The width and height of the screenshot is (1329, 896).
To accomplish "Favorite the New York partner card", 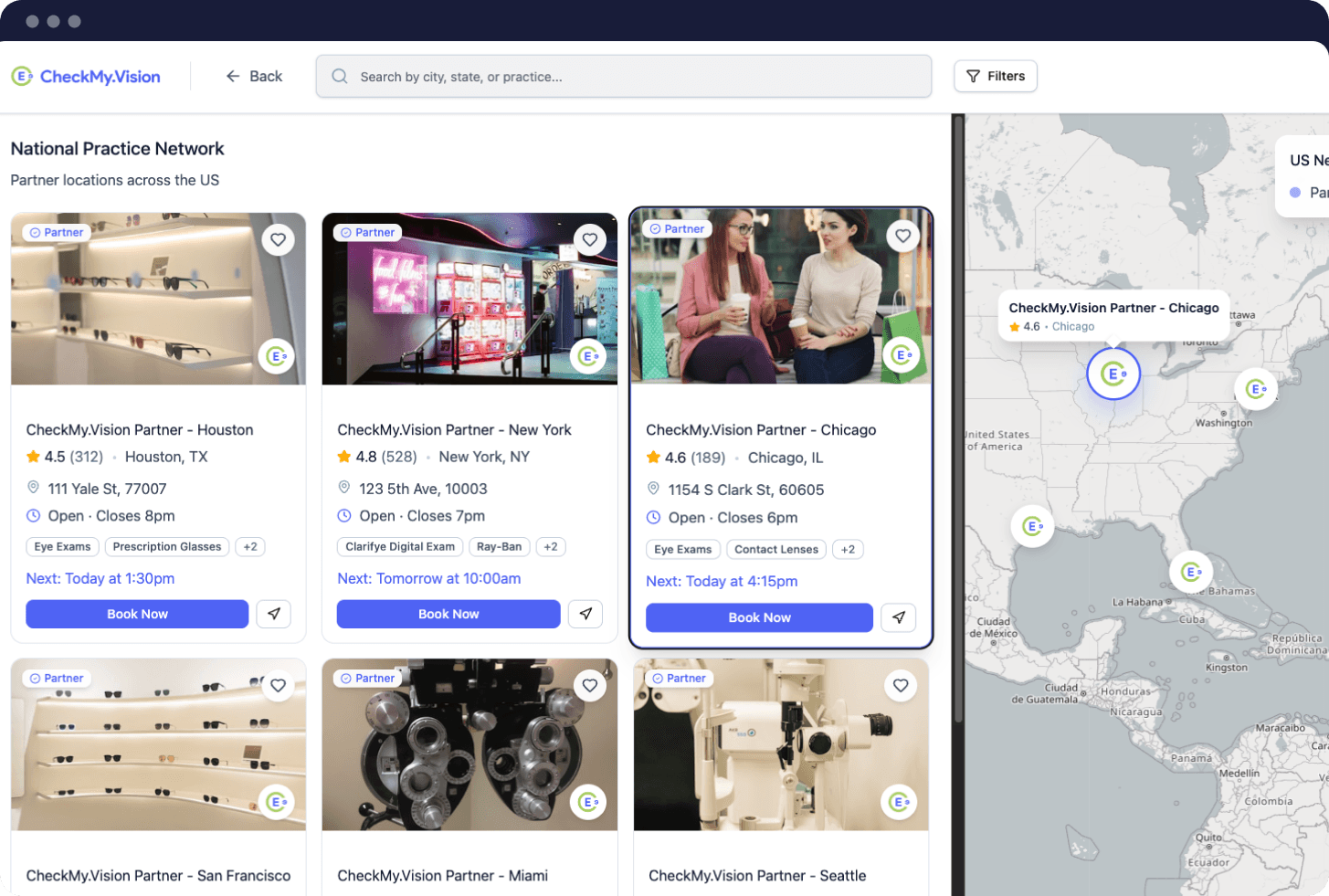I will pyautogui.click(x=590, y=240).
